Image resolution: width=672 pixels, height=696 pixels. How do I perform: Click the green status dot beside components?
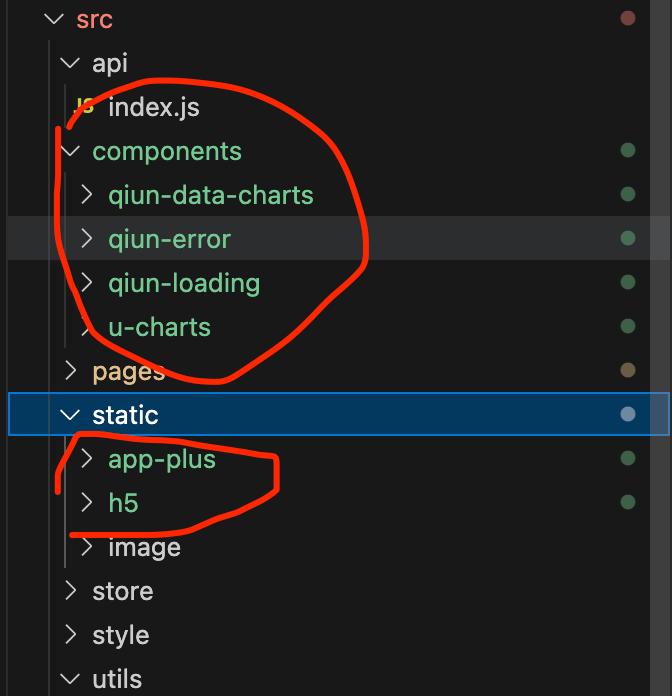pyautogui.click(x=628, y=151)
